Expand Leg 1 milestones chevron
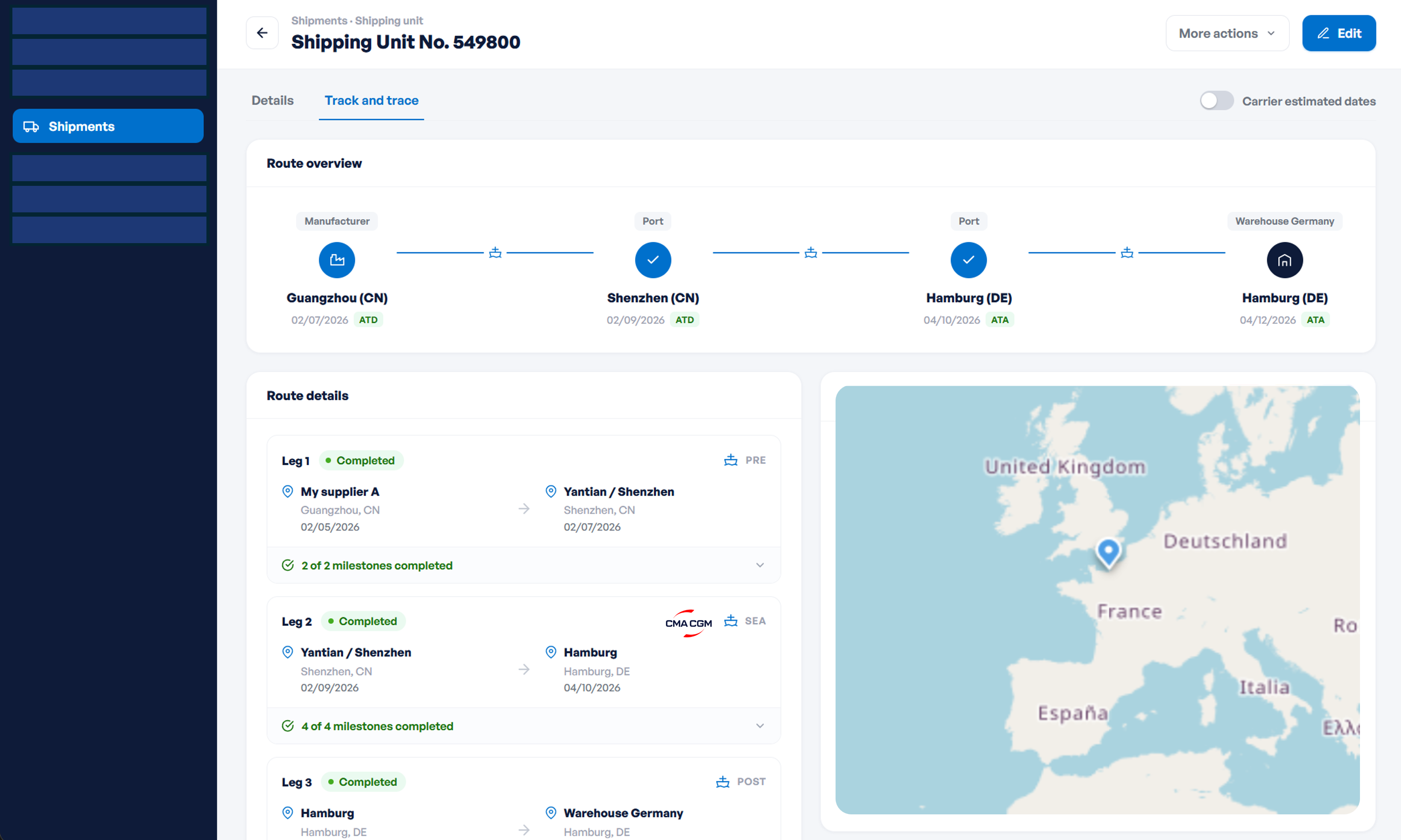 pos(759,565)
